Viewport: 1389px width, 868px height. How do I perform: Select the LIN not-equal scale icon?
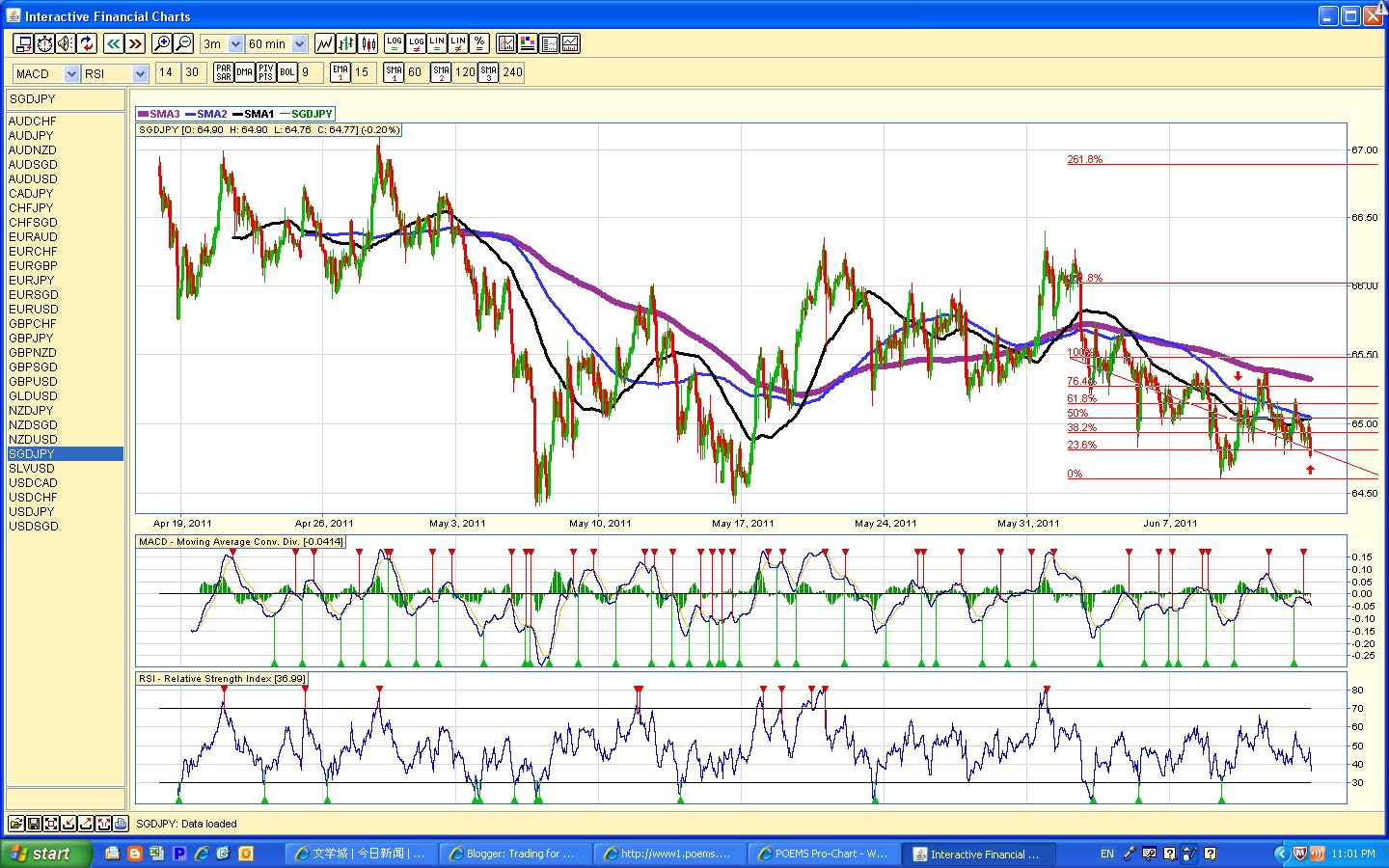[458, 43]
